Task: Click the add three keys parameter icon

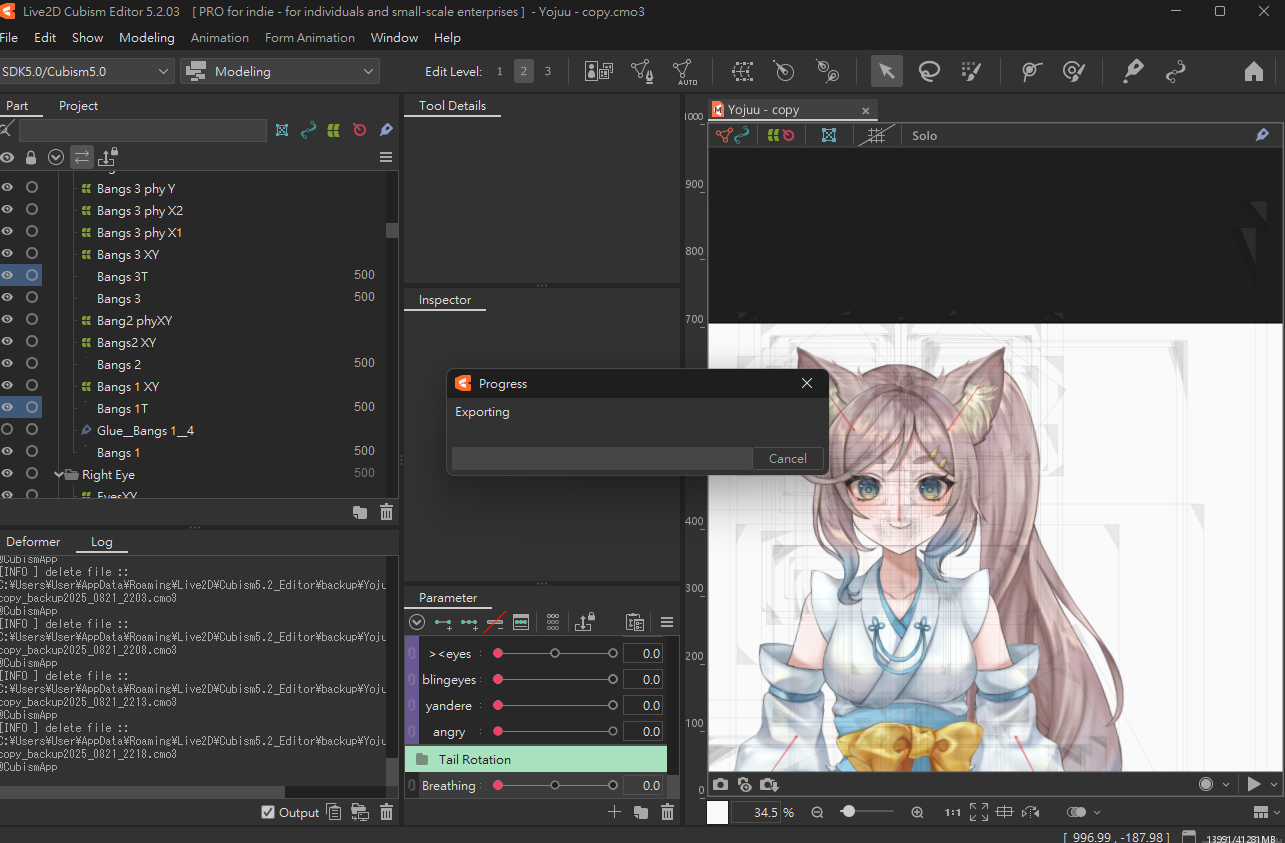Action: (469, 622)
